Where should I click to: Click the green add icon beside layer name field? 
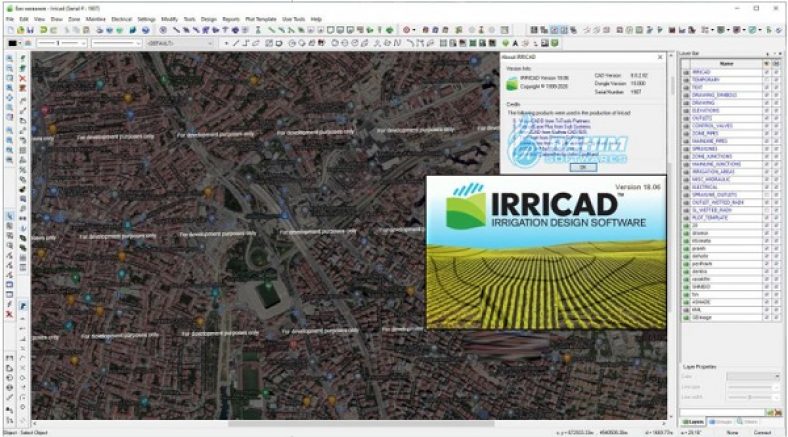point(769,413)
